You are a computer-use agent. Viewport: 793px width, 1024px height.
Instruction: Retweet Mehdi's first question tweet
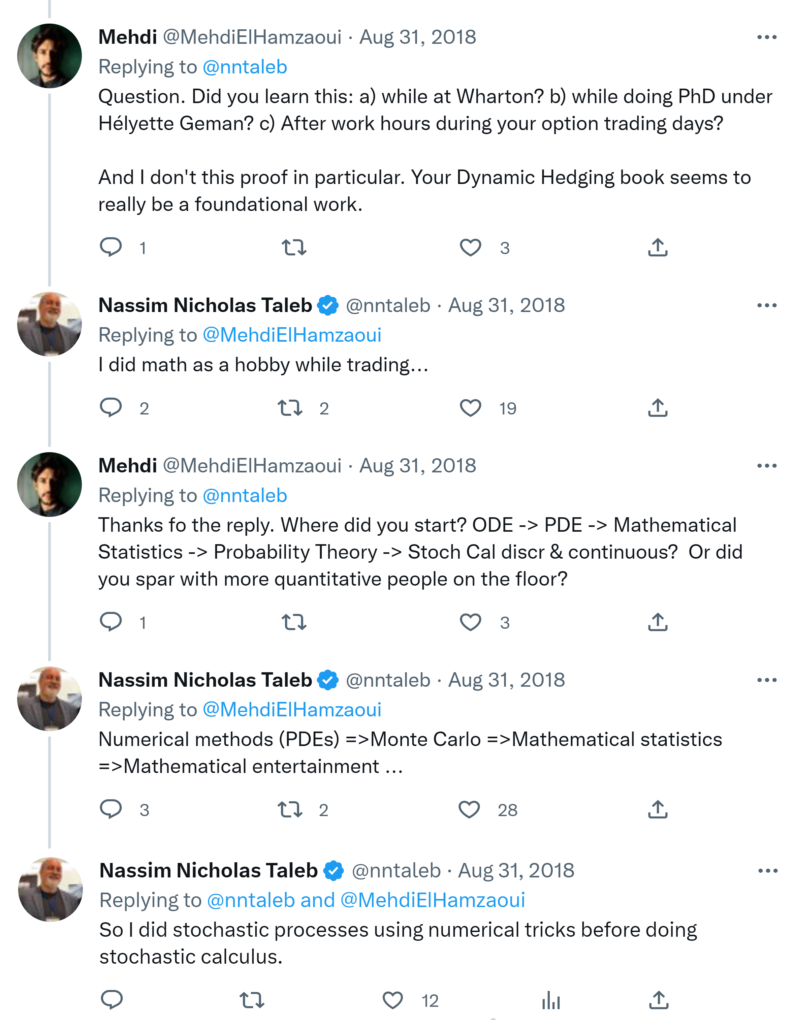click(x=294, y=247)
